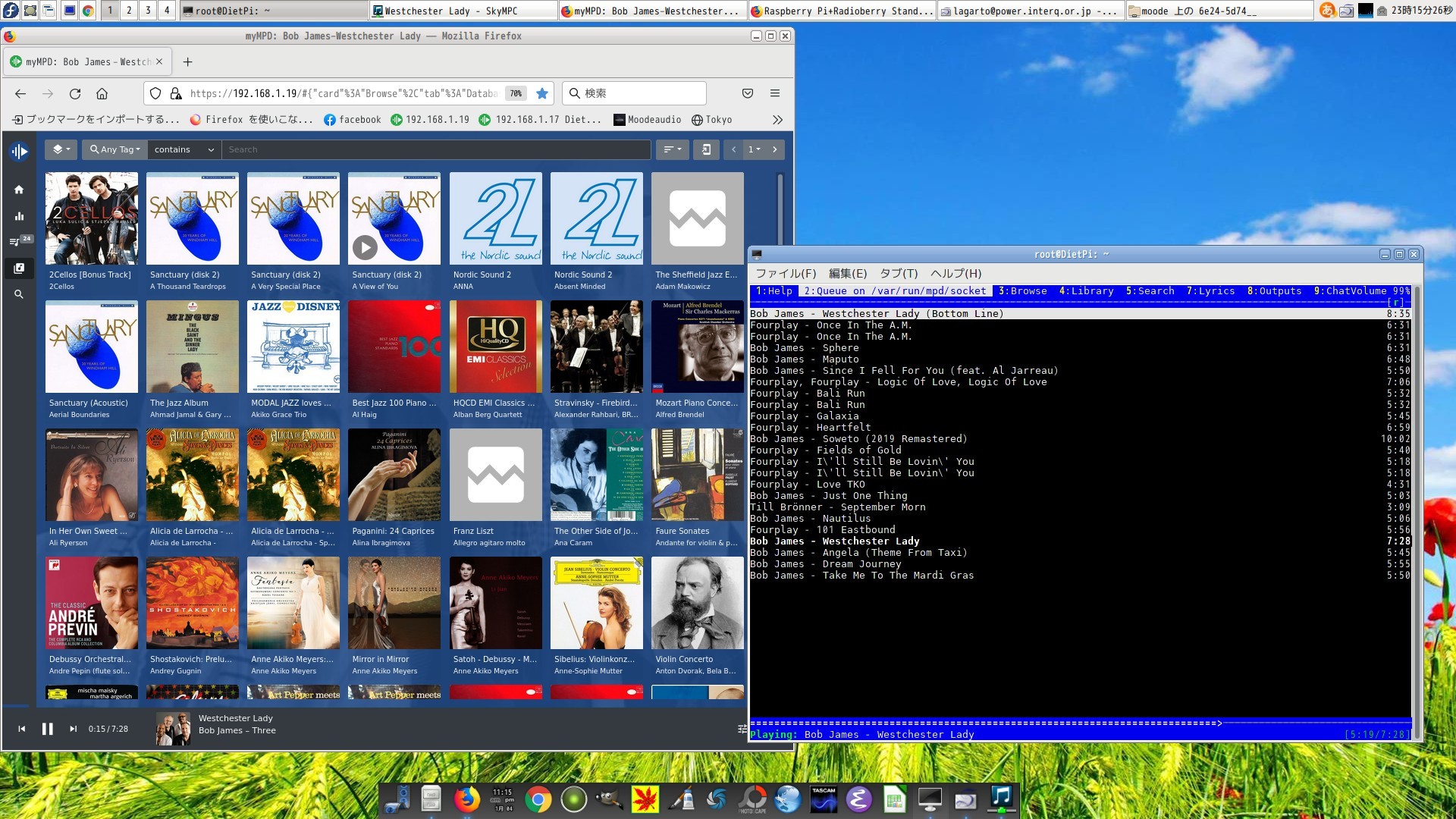The width and height of the screenshot is (1456, 819).
Task: Open the page number 1 dropdown
Action: pos(754,149)
